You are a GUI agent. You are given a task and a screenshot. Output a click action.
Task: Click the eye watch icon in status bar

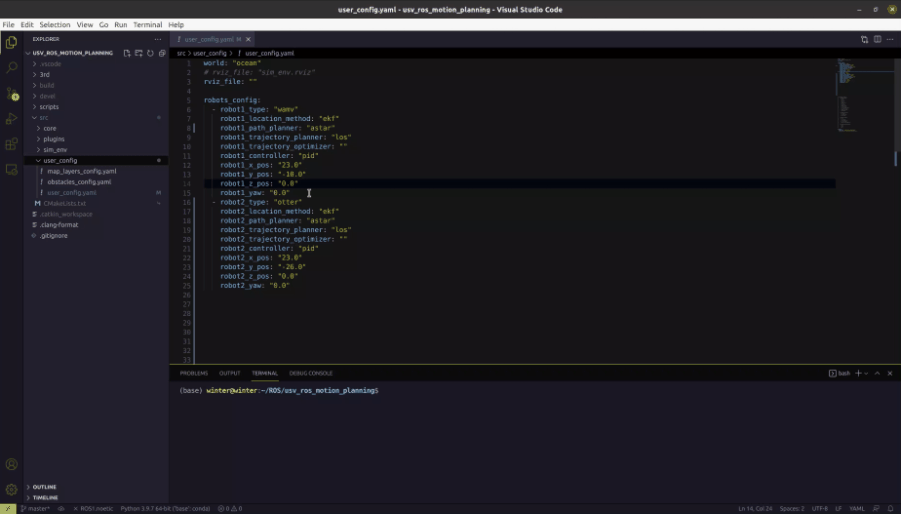click(61, 508)
